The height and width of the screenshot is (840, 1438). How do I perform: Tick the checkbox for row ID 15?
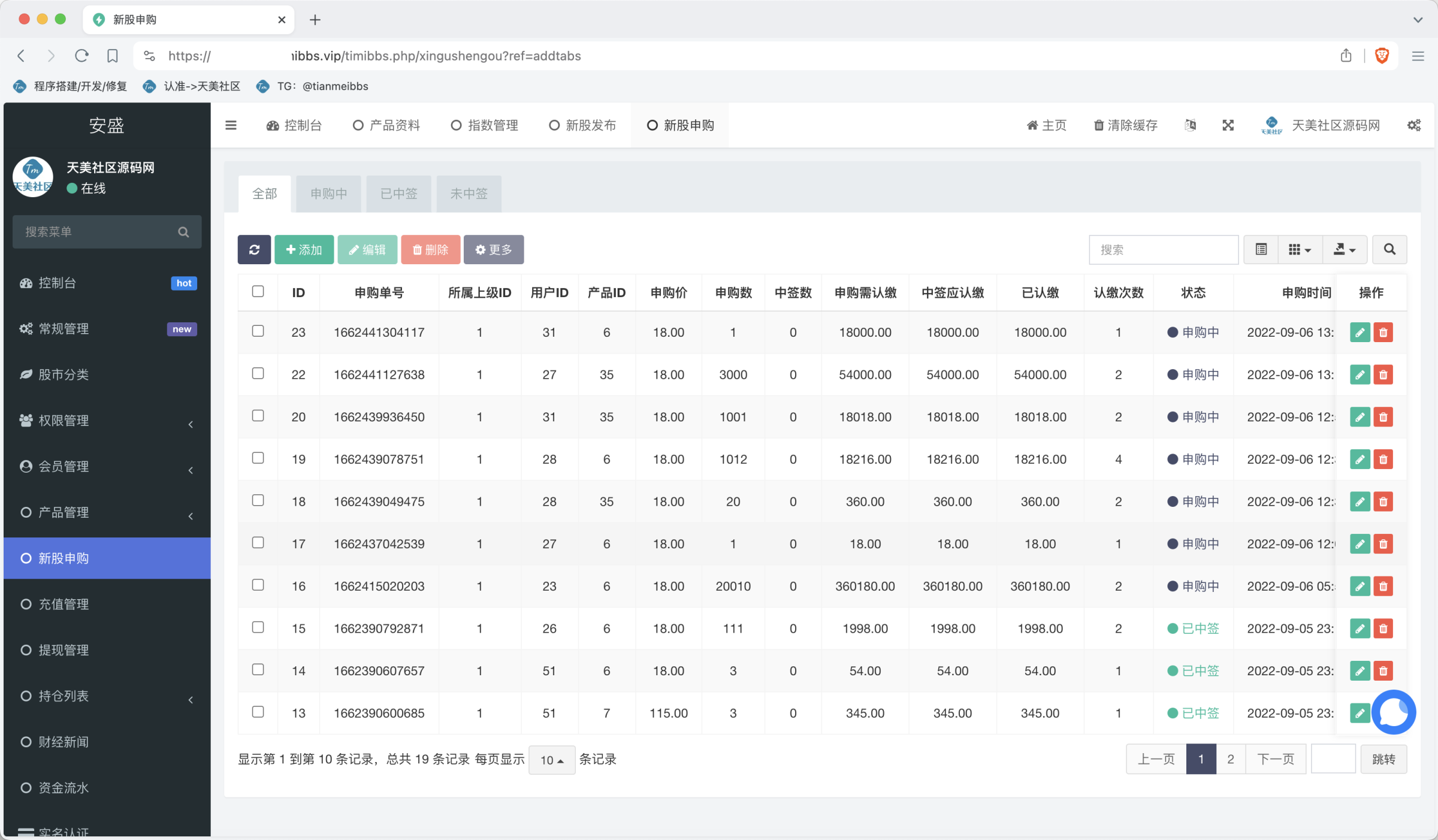(x=258, y=627)
